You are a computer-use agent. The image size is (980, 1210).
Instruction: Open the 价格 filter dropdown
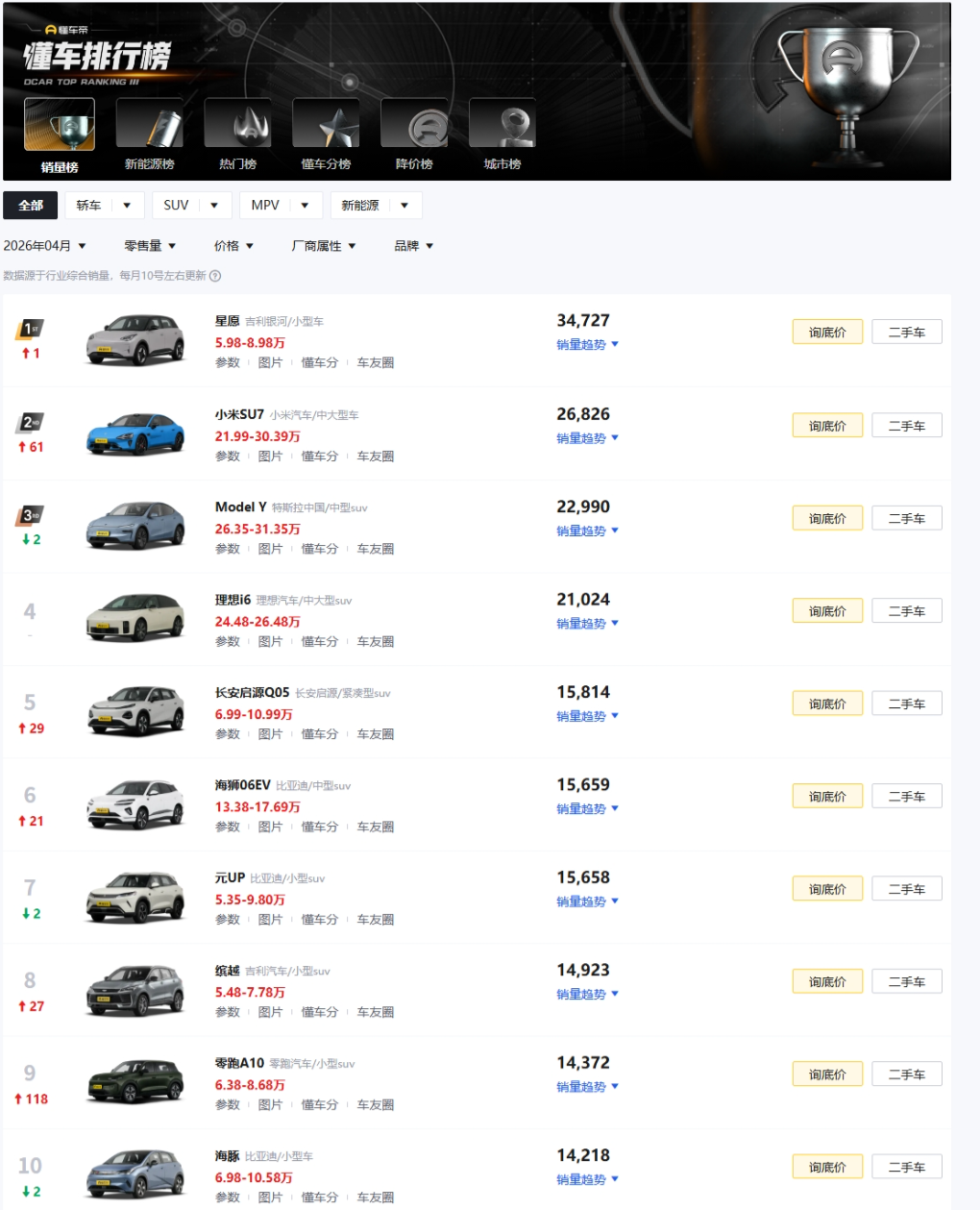(x=233, y=246)
